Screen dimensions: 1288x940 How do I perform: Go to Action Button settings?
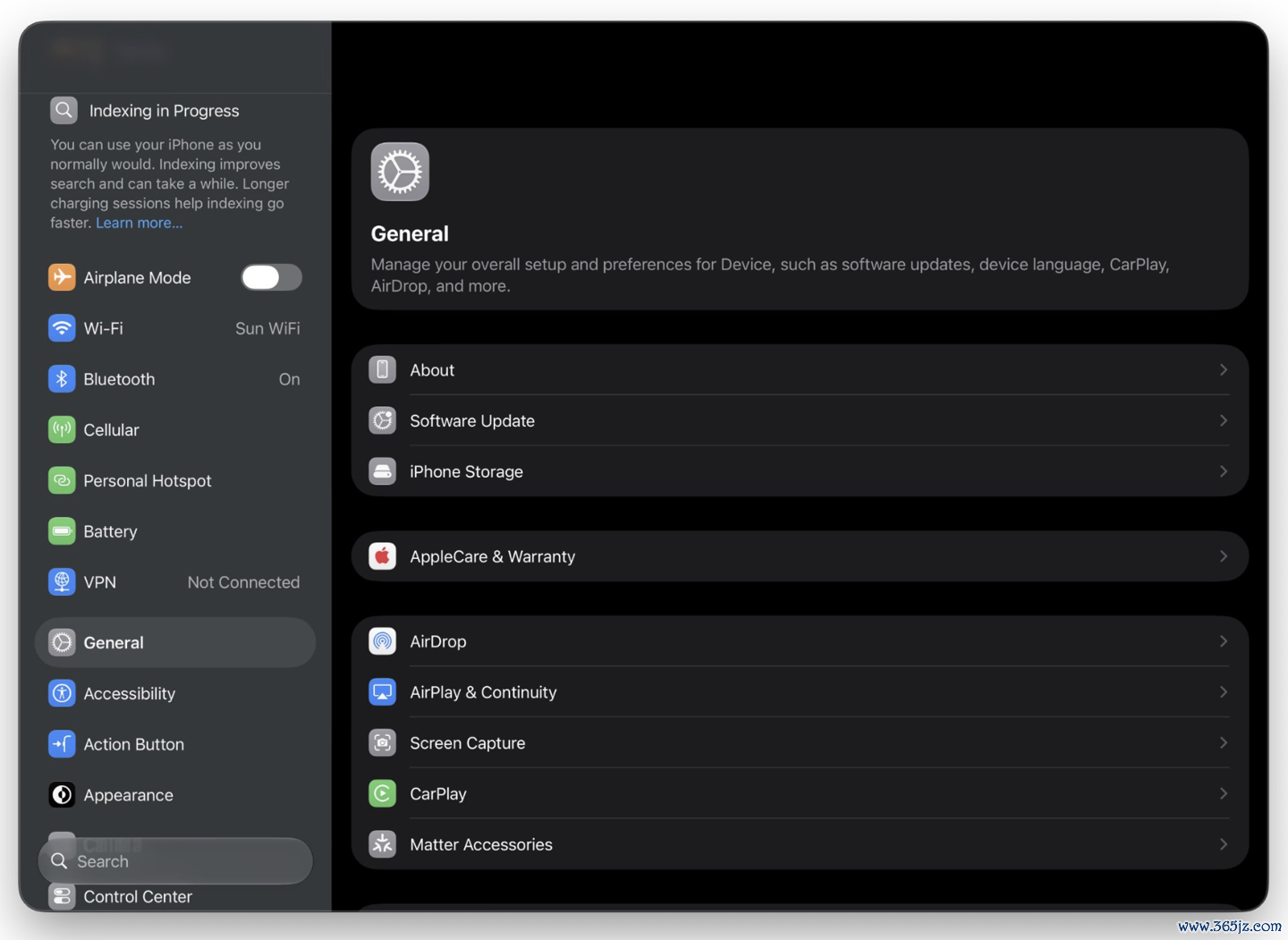[175, 744]
